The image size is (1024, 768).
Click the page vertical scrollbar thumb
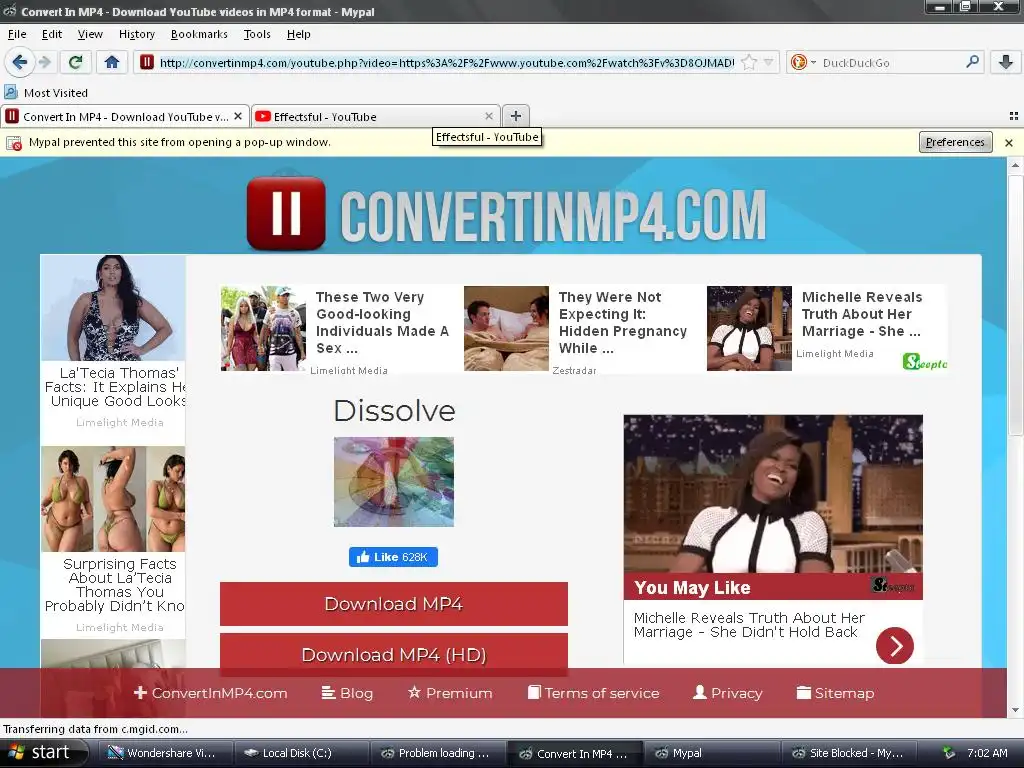(1015, 304)
